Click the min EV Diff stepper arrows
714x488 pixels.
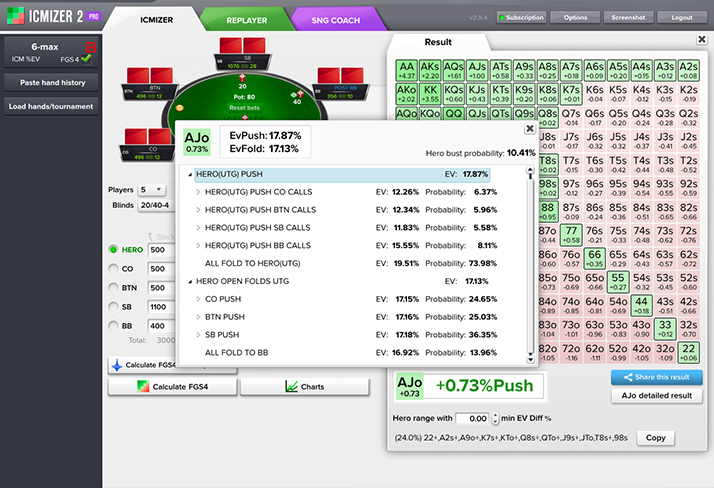(x=495, y=418)
